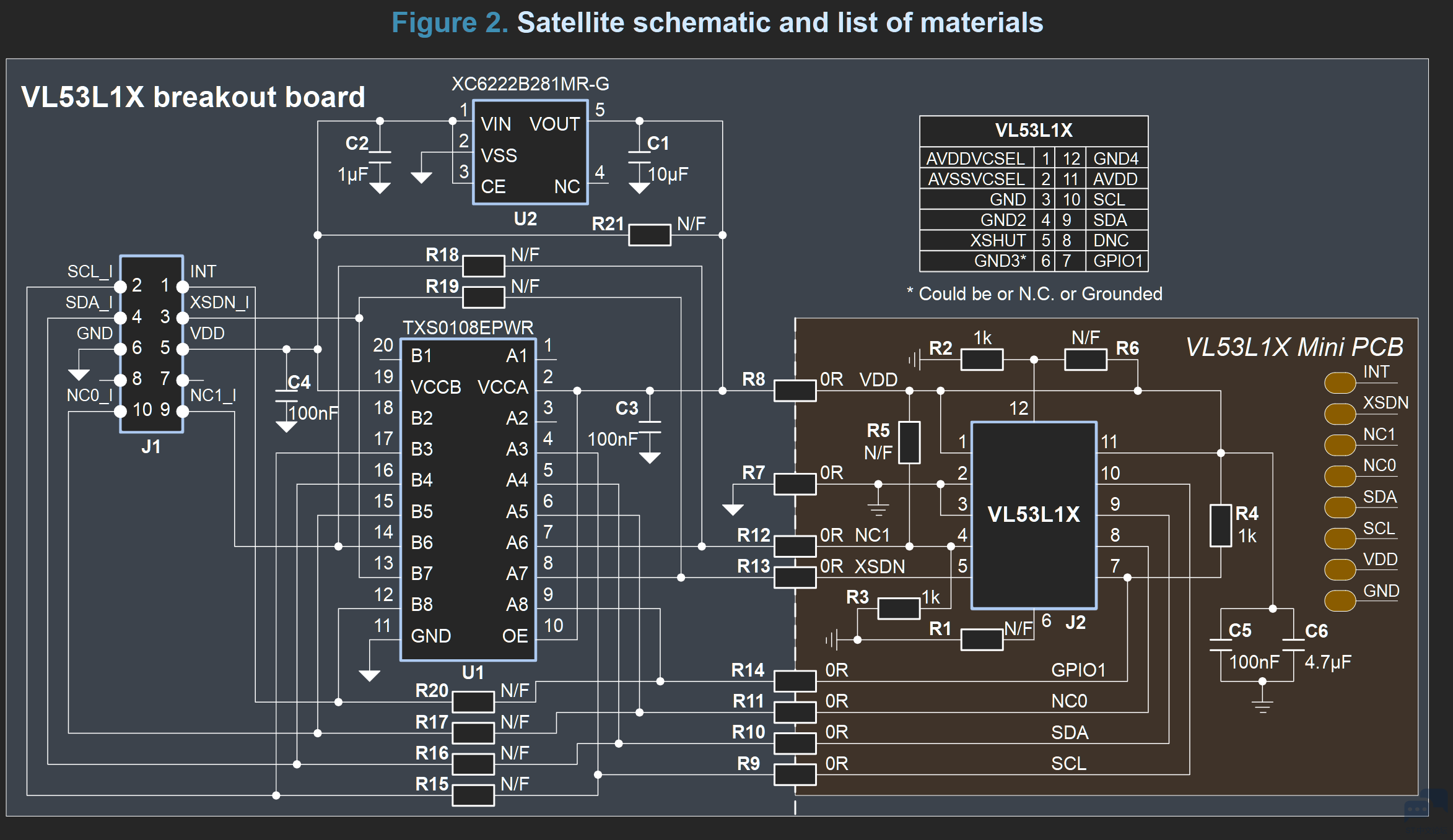Select the R18 resistor symbol

tap(484, 266)
